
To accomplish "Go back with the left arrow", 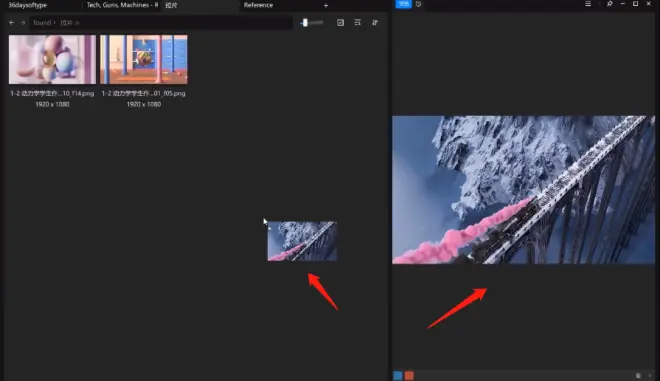I will [12, 23].
